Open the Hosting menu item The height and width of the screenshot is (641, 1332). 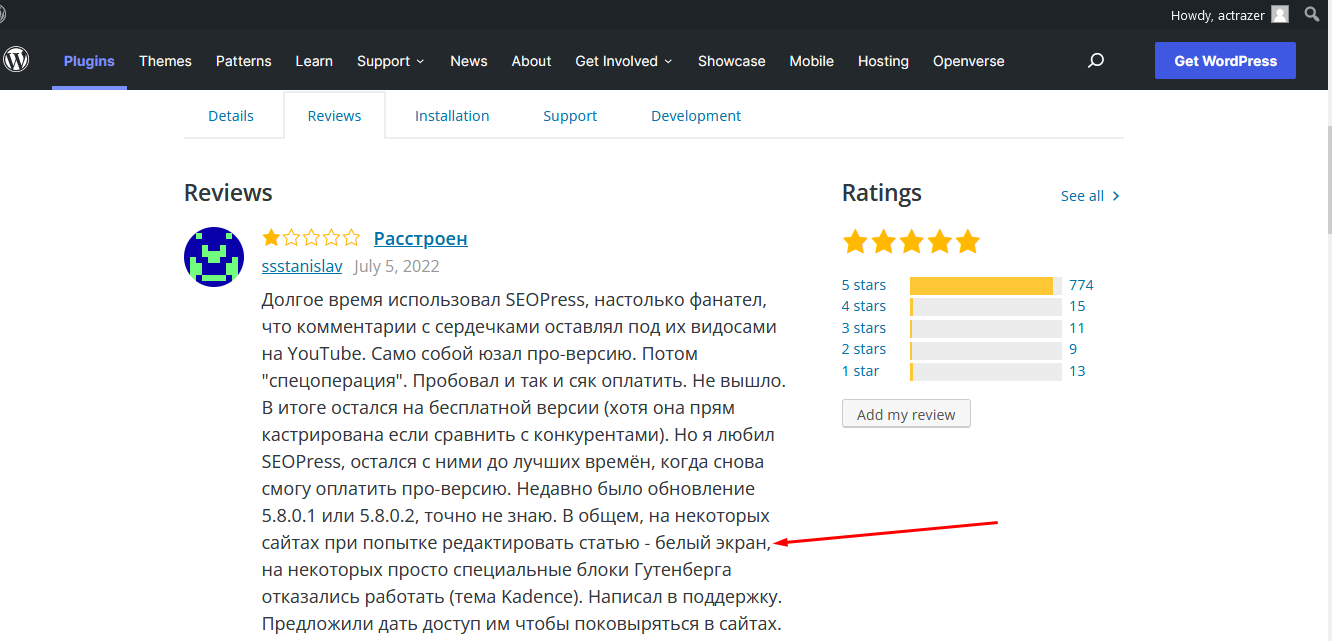coord(883,61)
